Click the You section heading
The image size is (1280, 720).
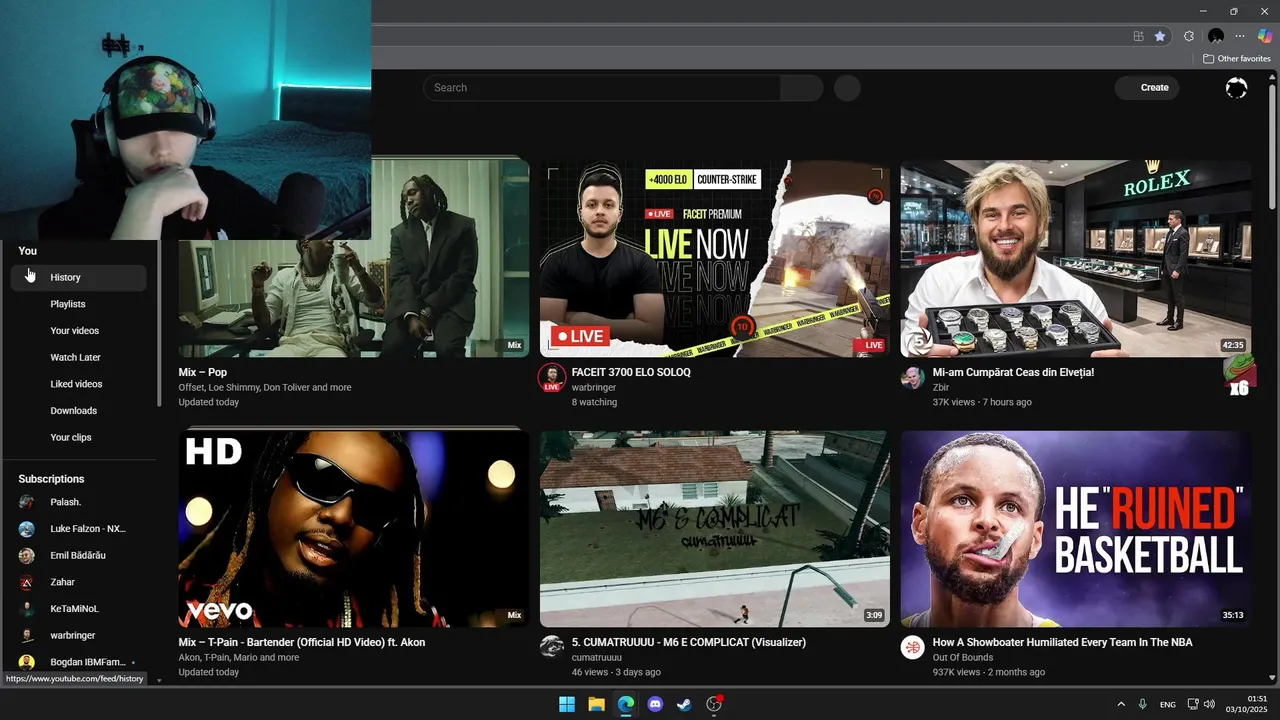pos(28,251)
